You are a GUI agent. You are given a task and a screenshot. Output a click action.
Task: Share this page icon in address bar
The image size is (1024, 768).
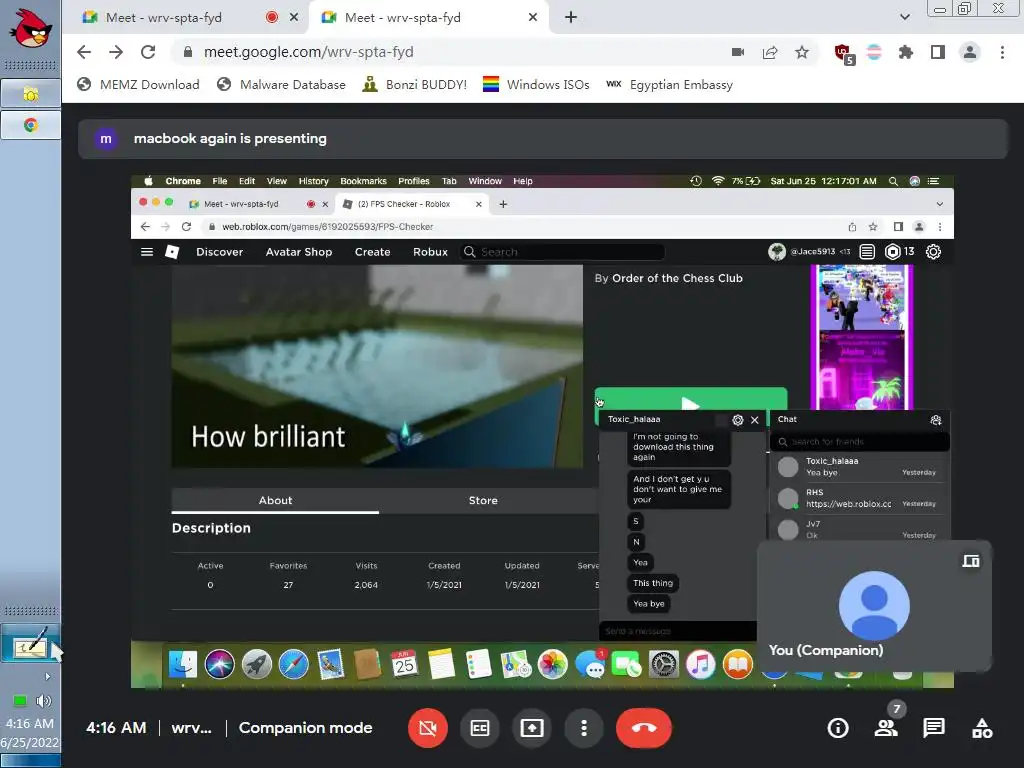point(770,52)
